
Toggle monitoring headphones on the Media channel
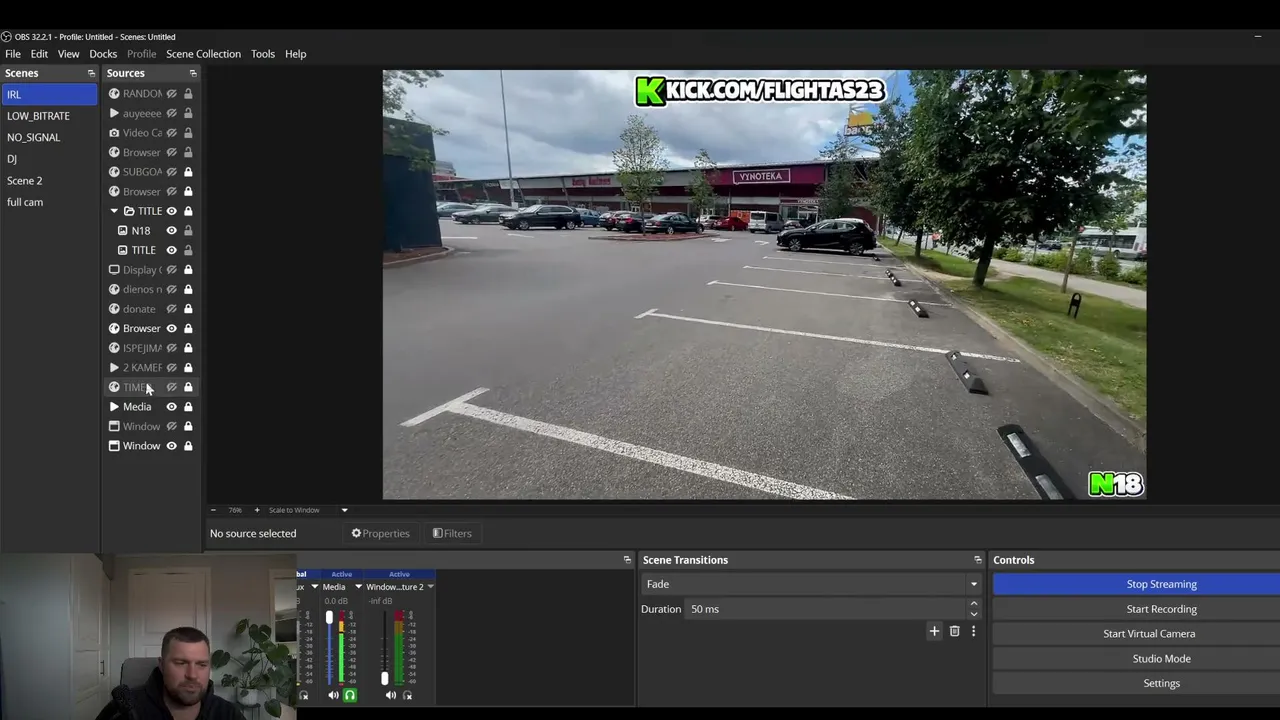point(350,695)
